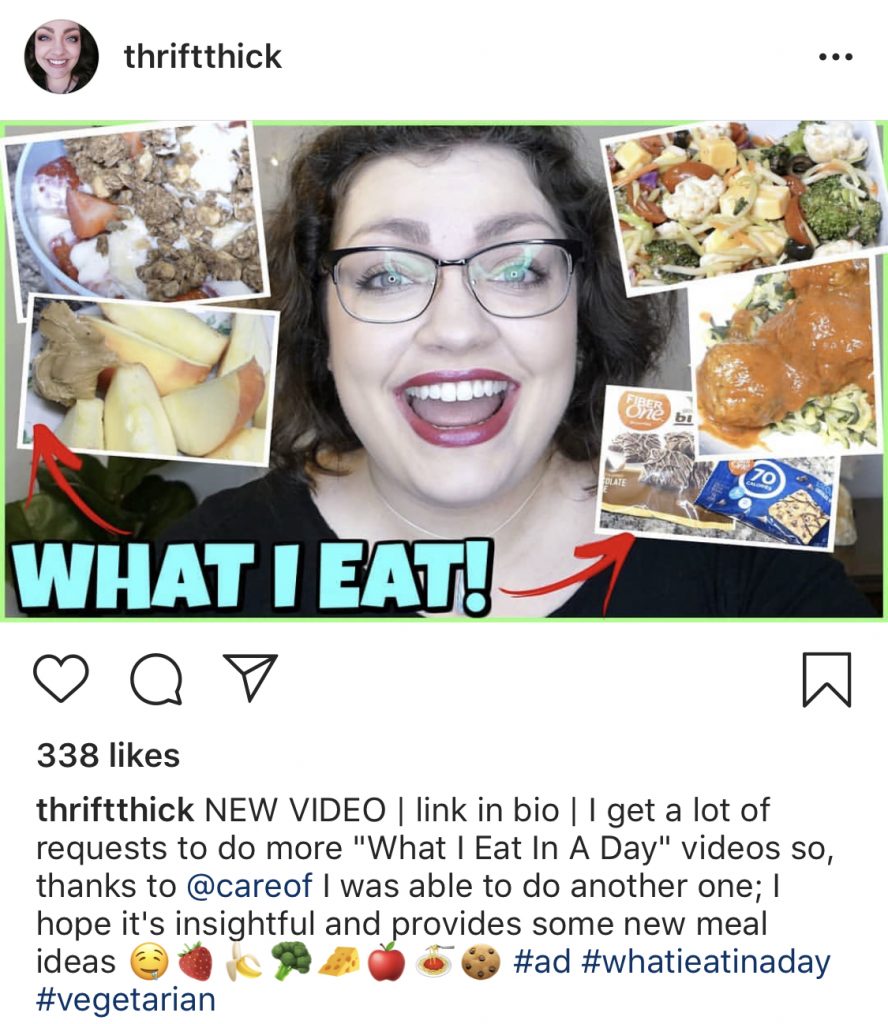Open the #vegetarian hashtag
This screenshot has height=1024, width=888.
(125, 1000)
